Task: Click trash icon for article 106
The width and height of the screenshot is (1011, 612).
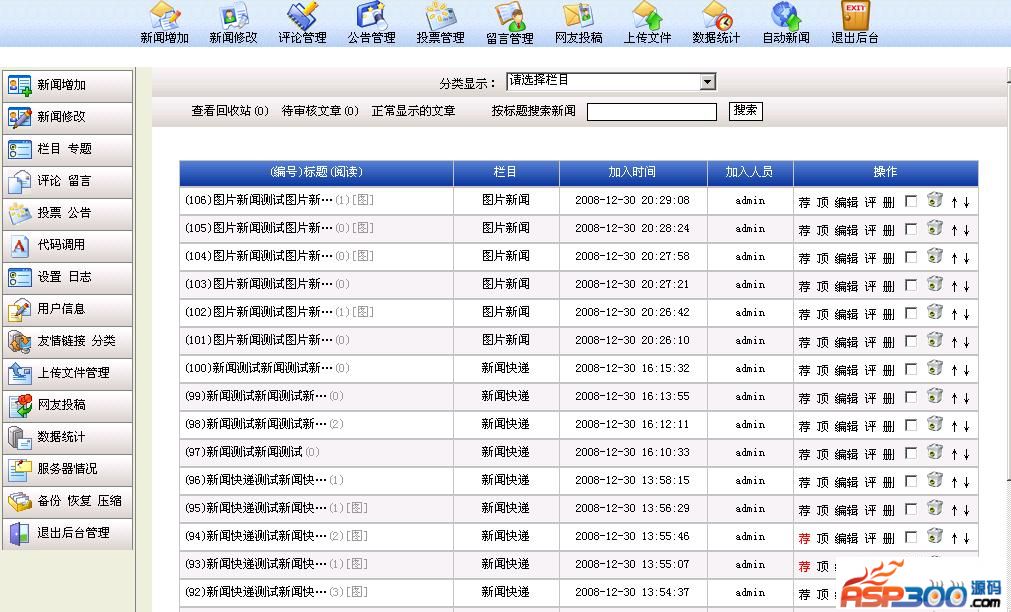Action: (934, 200)
